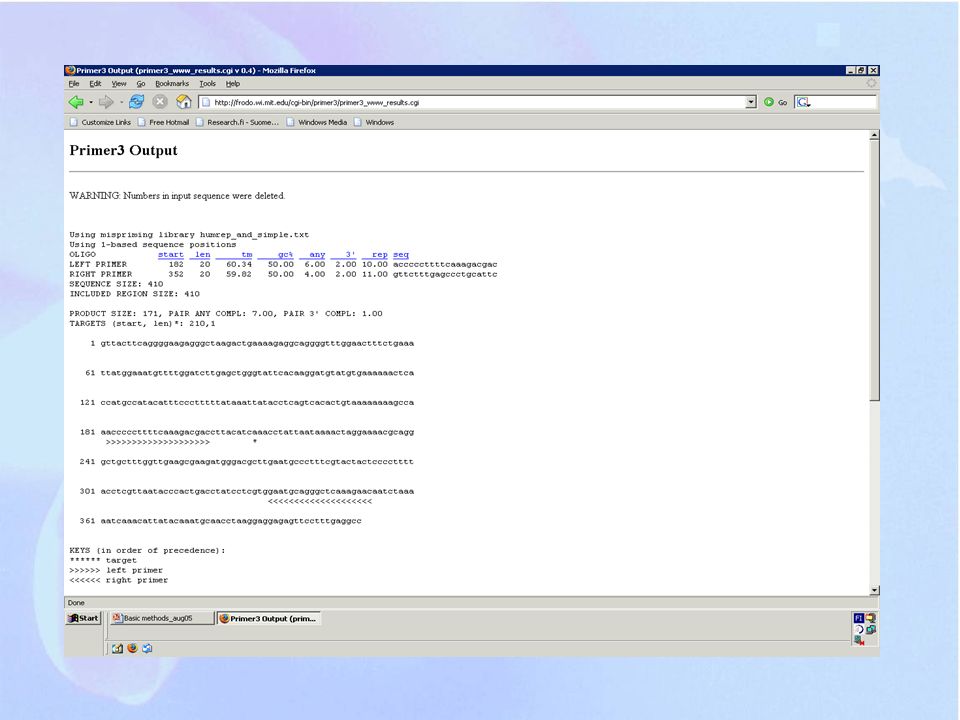Viewport: 960px width, 720px height.
Task: Click the left primer sequence 'acccccttttcaaagacgac'
Action: click(x=445, y=264)
